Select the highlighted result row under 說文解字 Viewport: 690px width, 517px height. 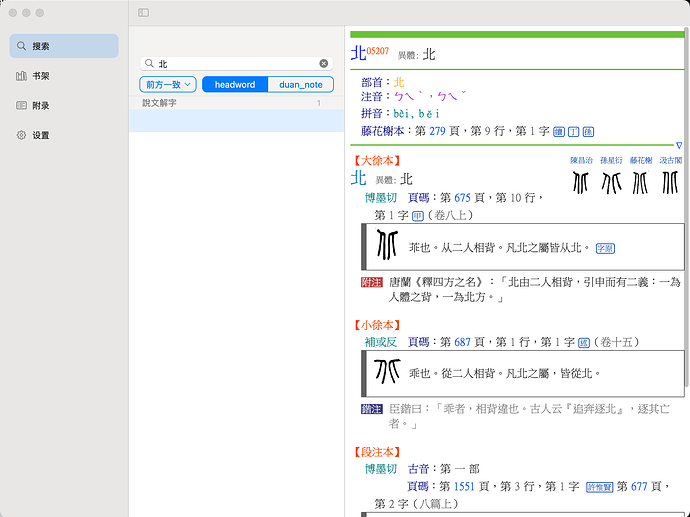(x=236, y=121)
